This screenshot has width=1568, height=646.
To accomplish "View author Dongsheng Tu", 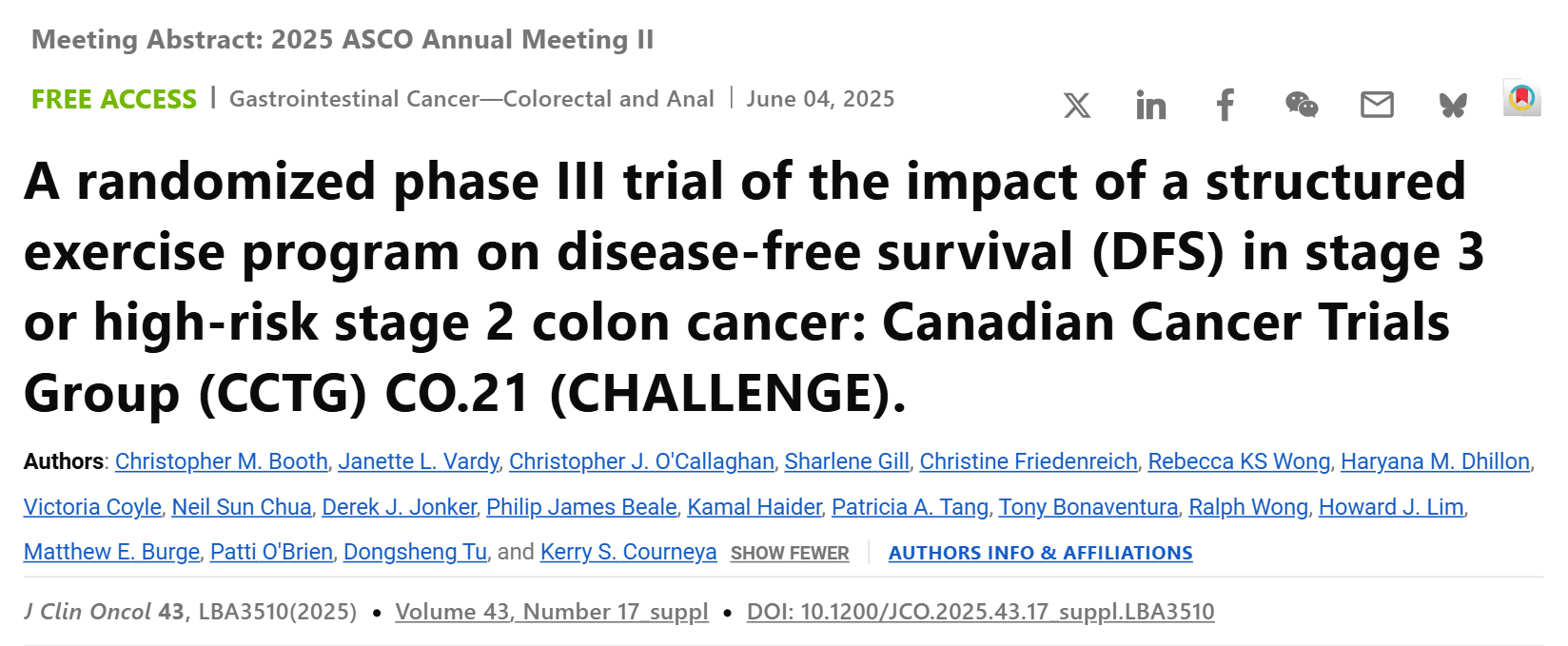I will [415, 553].
